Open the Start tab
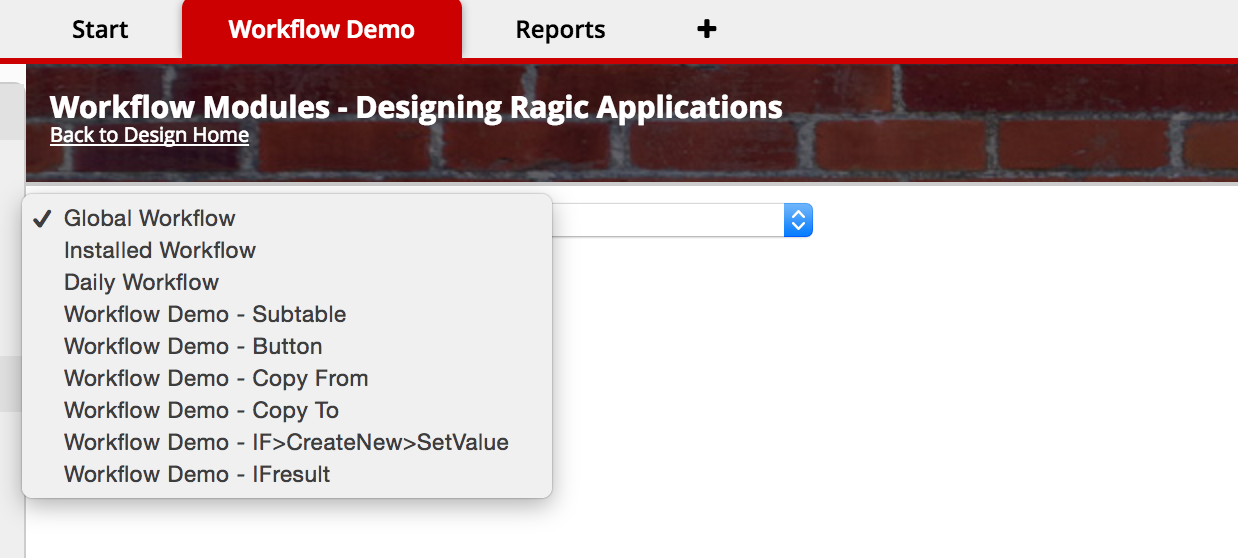Image resolution: width=1238 pixels, height=558 pixels. [100, 29]
